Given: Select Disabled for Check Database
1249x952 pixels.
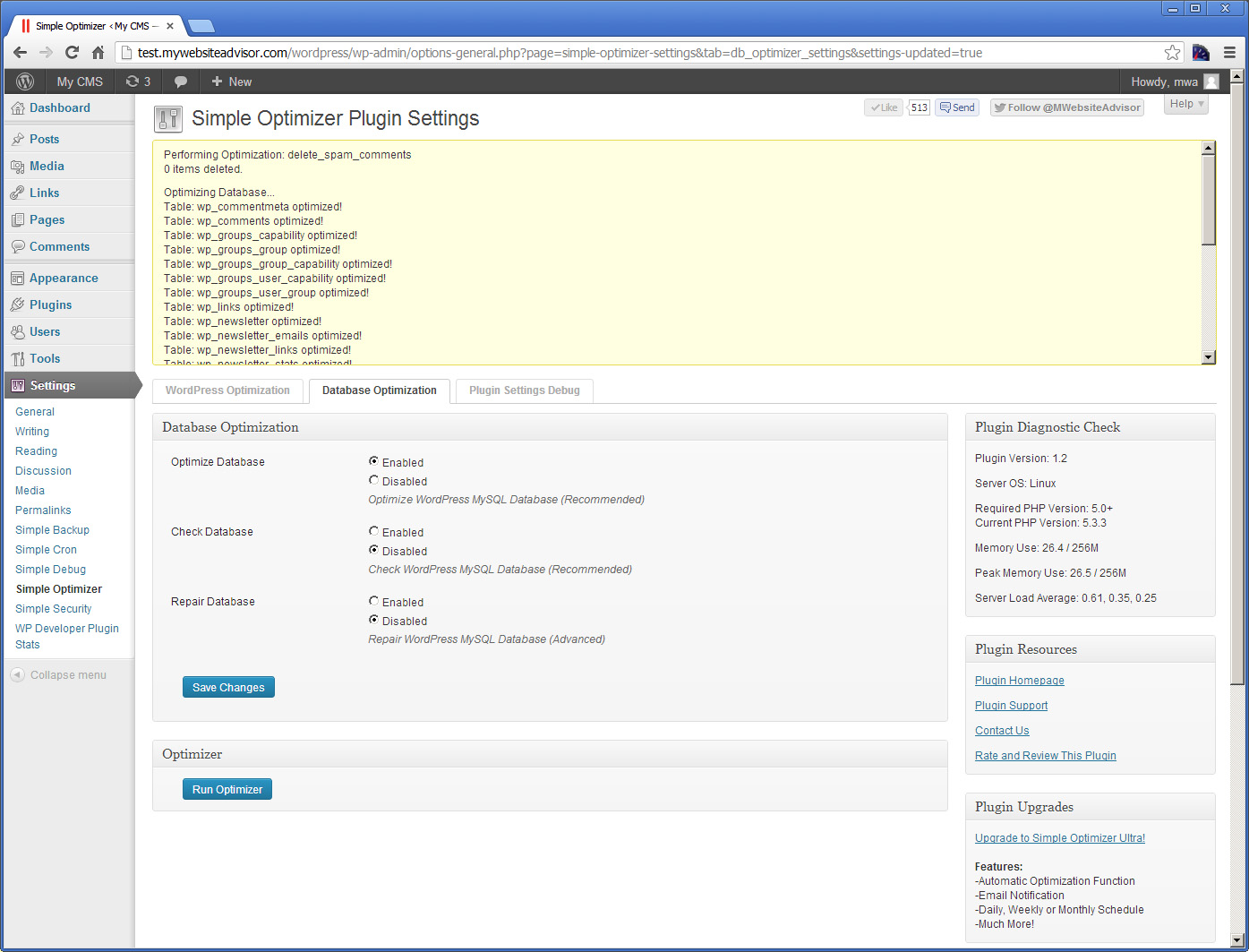Looking at the screenshot, I should (x=374, y=550).
